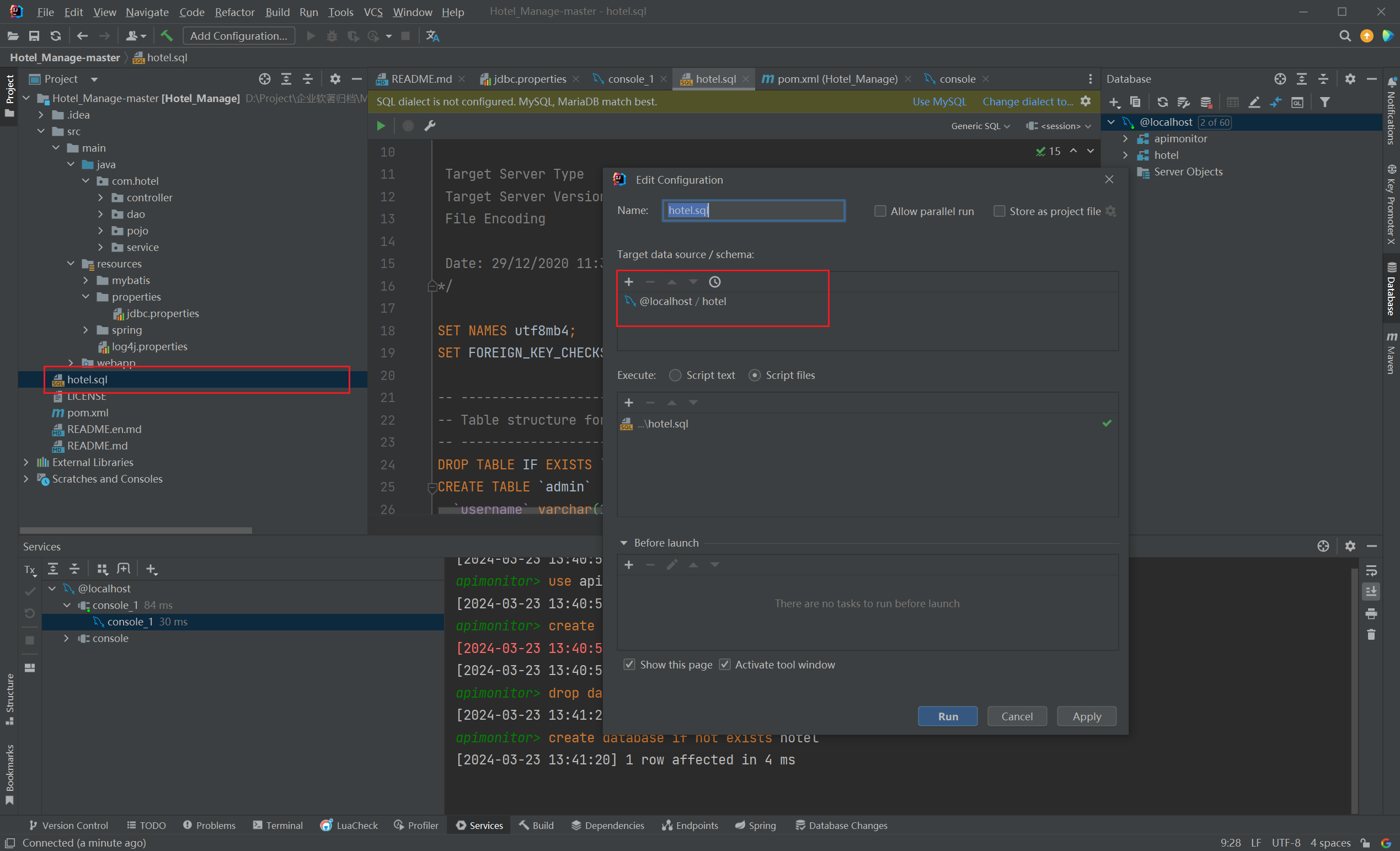Open the wrench settings icon in editor toolbar

click(x=430, y=126)
